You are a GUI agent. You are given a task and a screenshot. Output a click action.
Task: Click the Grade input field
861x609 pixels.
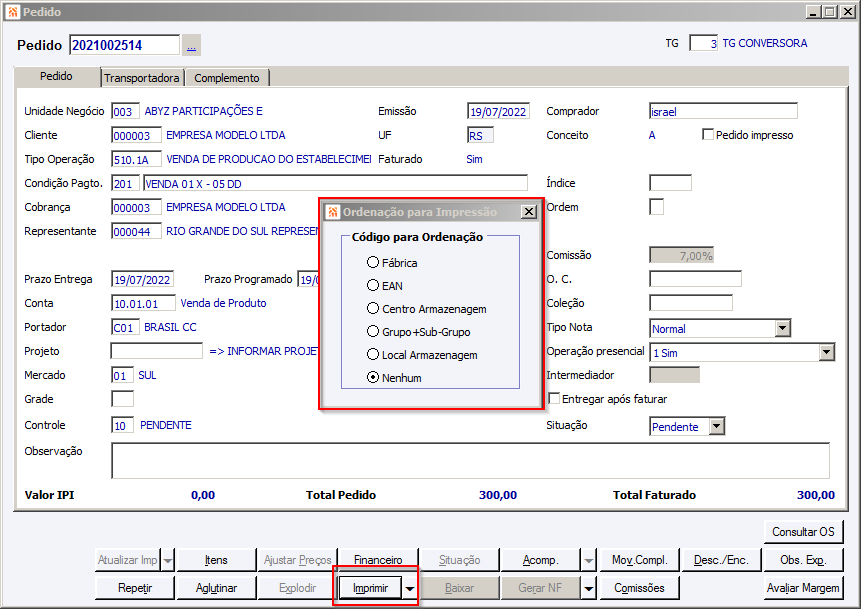point(122,399)
